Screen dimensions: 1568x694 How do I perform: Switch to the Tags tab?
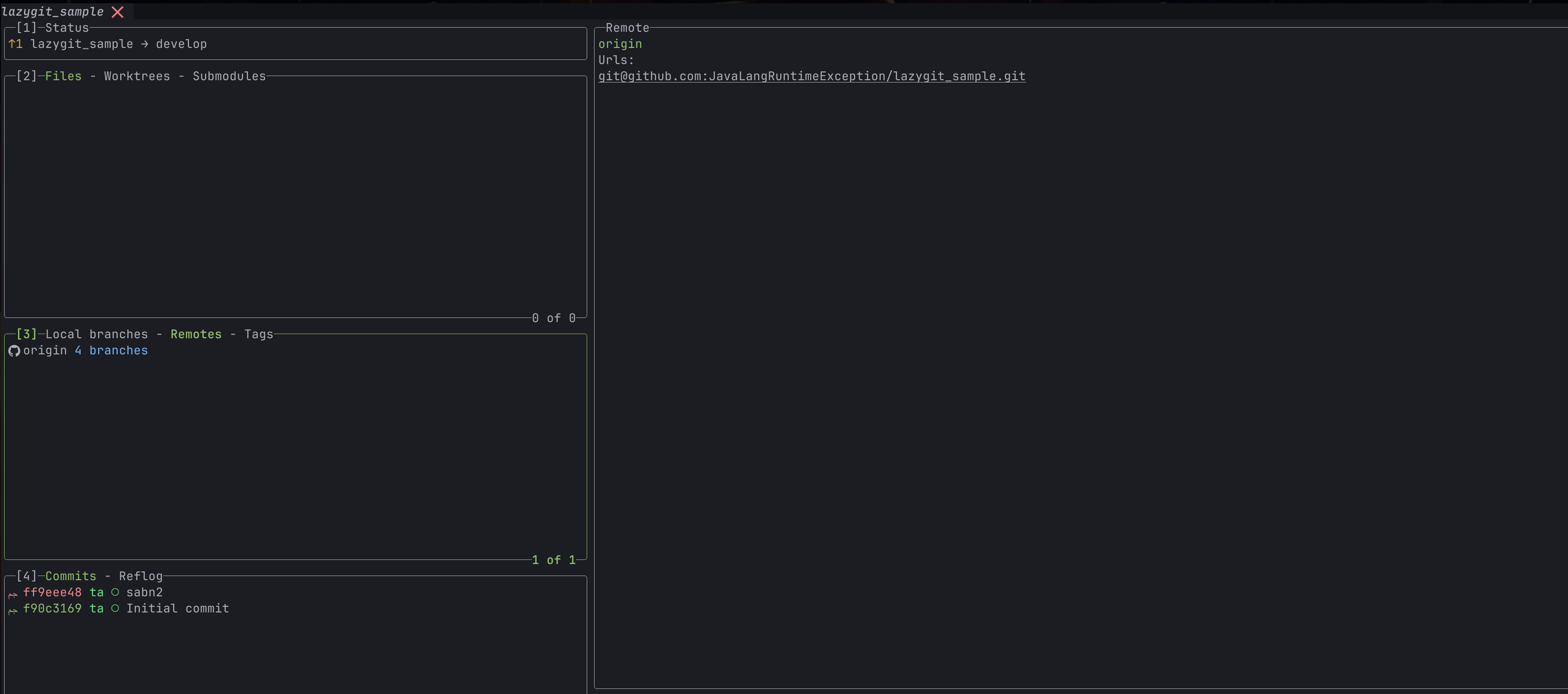(258, 334)
